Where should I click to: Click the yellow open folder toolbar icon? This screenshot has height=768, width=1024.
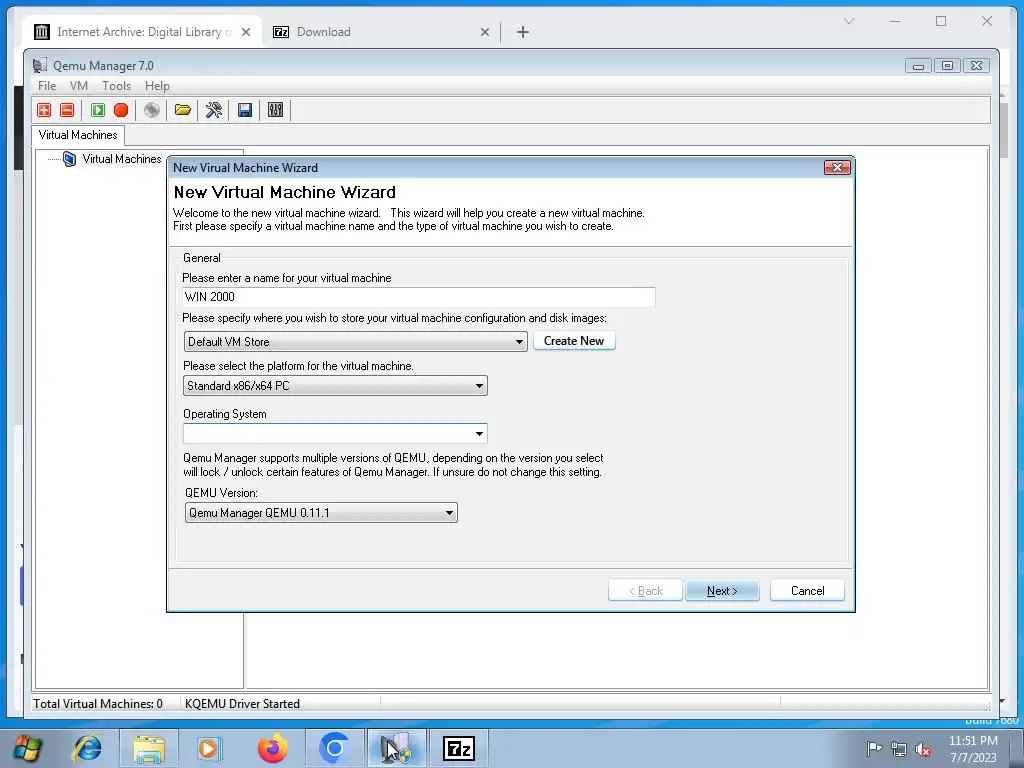click(x=183, y=110)
